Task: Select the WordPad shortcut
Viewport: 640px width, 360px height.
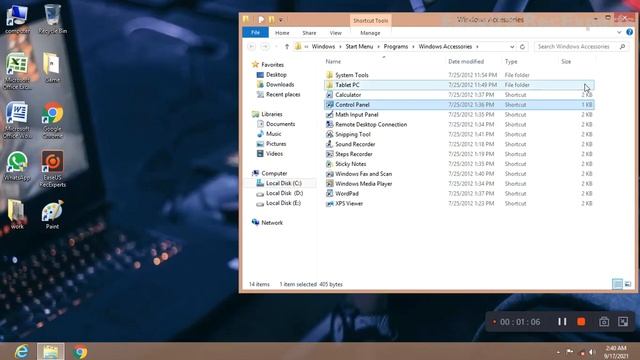Action: click(x=459, y=193)
